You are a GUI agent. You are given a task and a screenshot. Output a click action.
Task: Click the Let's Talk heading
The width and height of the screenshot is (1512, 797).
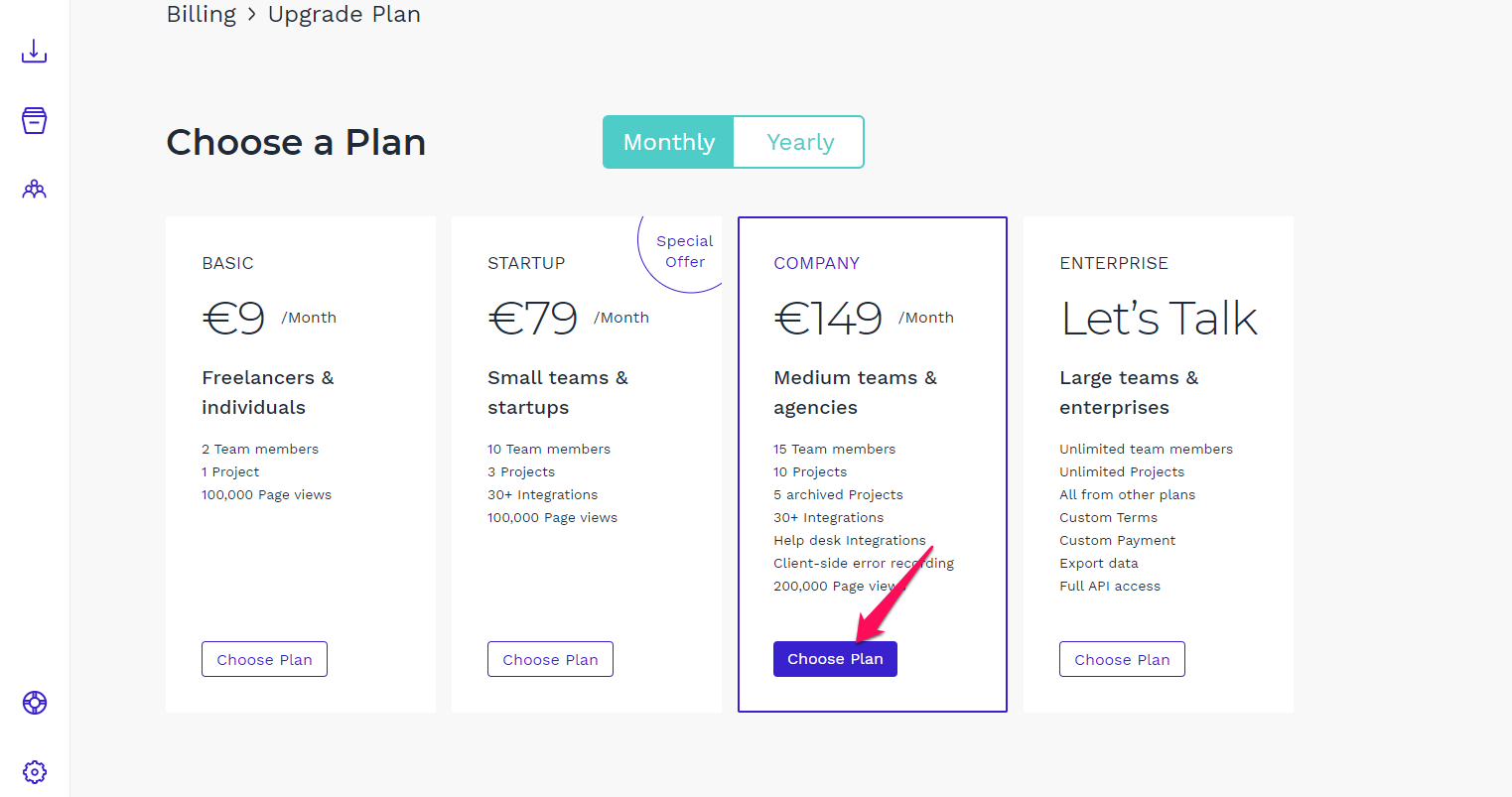coord(1160,319)
